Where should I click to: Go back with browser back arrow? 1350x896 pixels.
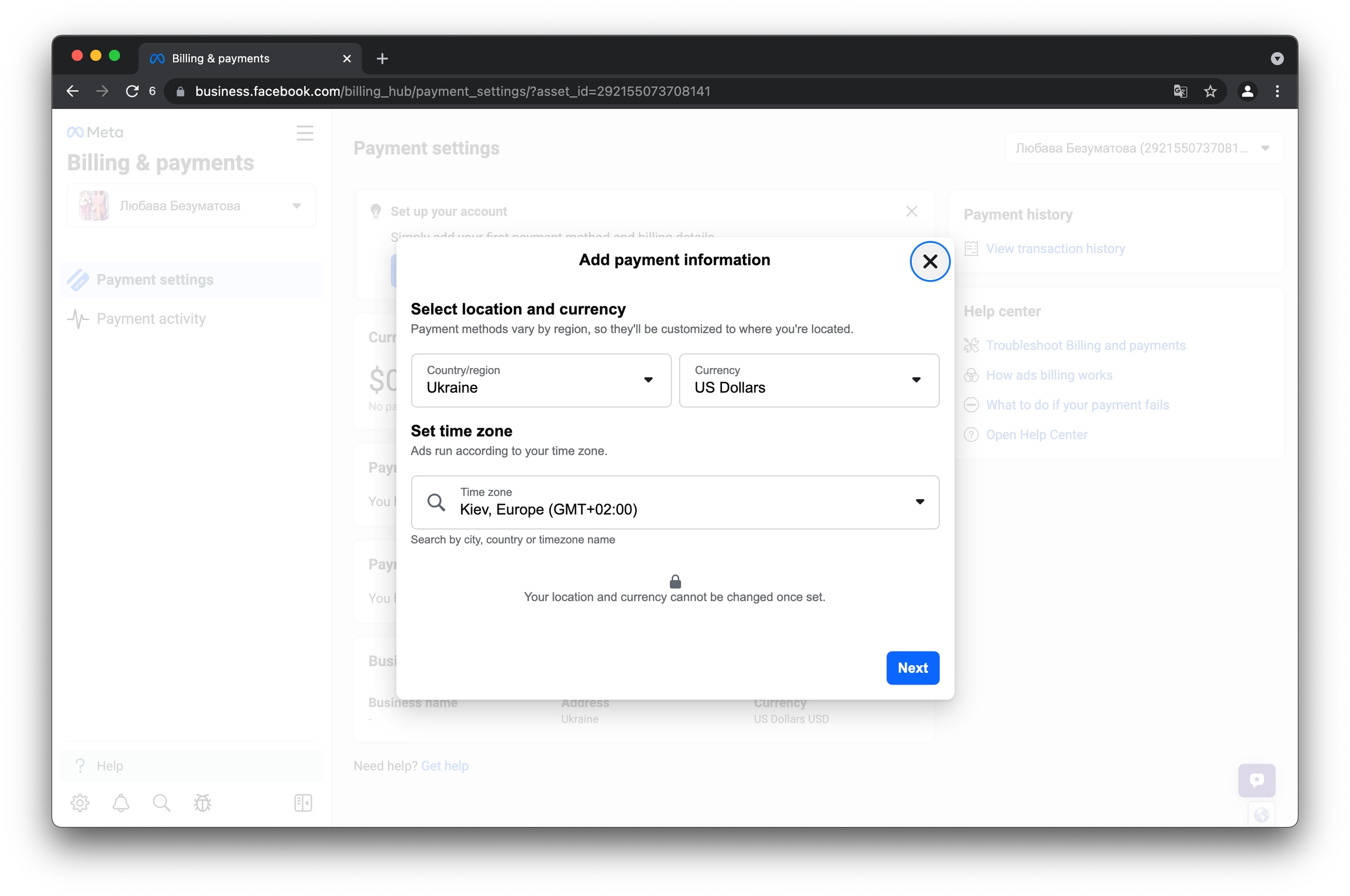click(73, 91)
